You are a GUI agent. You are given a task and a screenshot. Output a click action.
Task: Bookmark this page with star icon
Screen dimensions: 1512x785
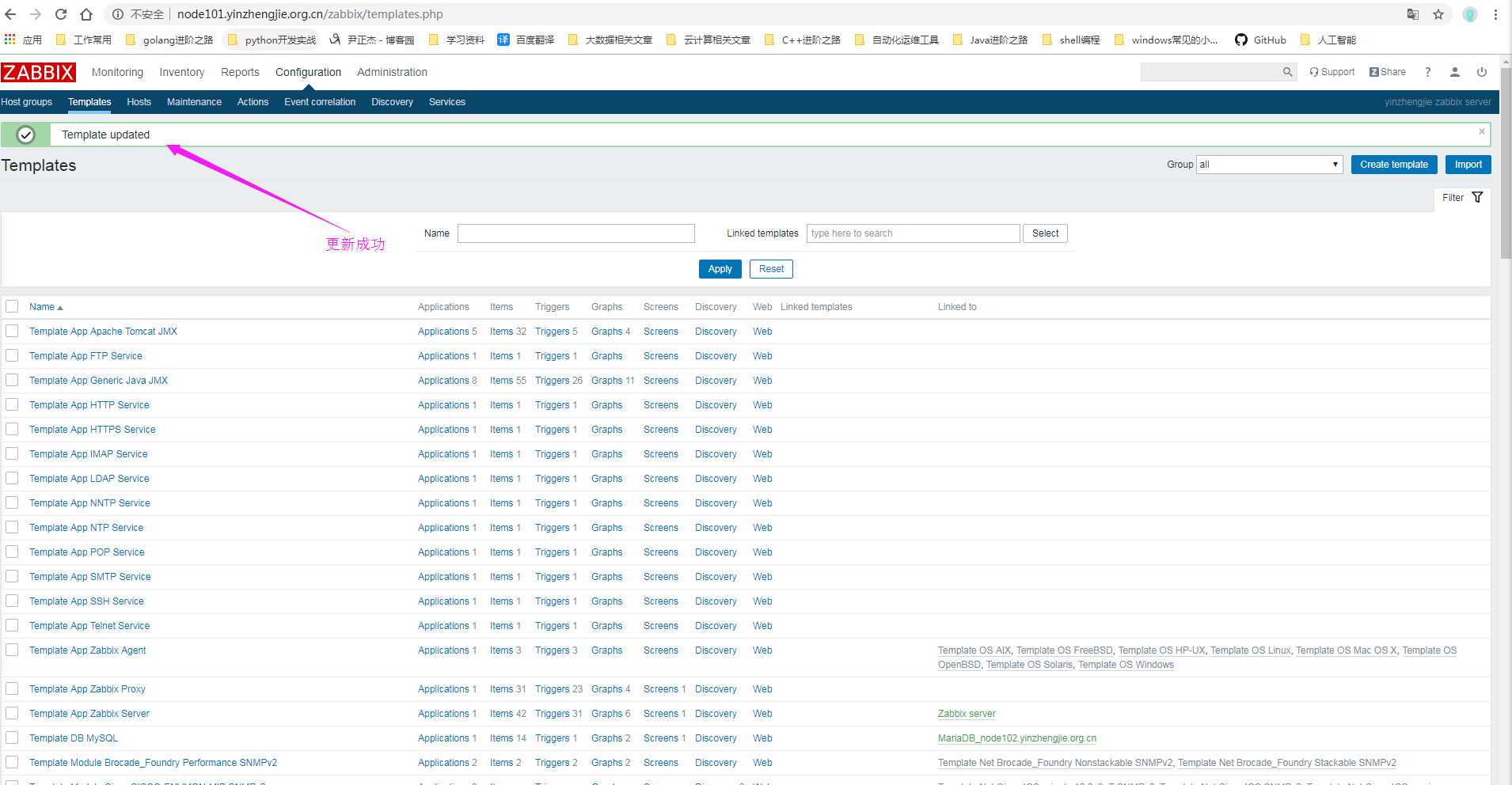point(1438,14)
